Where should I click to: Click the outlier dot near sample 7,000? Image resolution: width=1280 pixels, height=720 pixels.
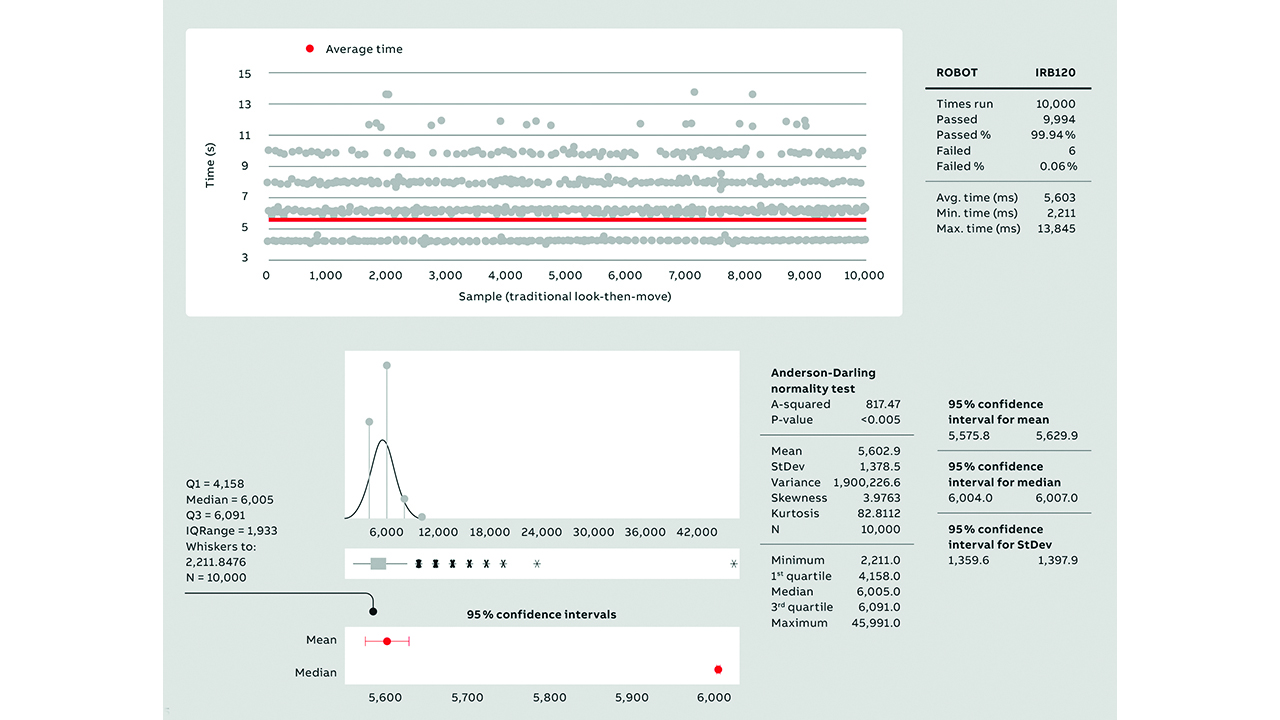tap(694, 91)
